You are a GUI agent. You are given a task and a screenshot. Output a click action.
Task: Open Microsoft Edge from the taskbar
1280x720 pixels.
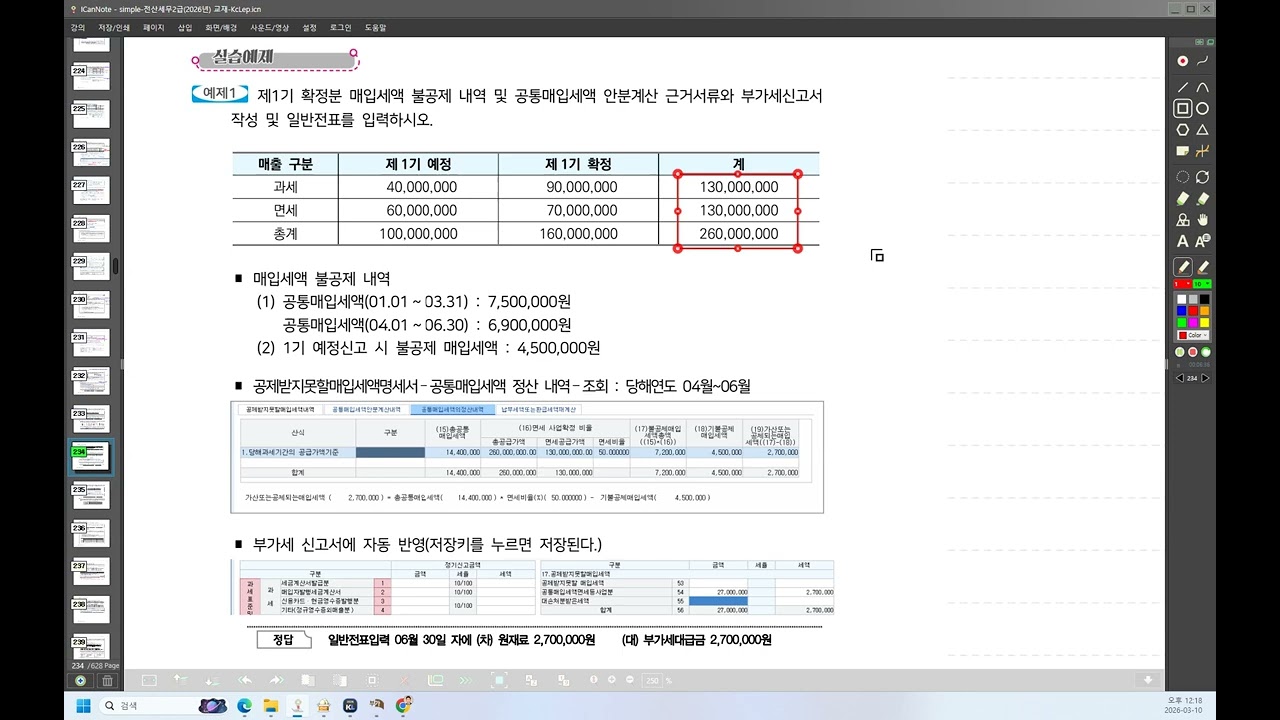[244, 706]
